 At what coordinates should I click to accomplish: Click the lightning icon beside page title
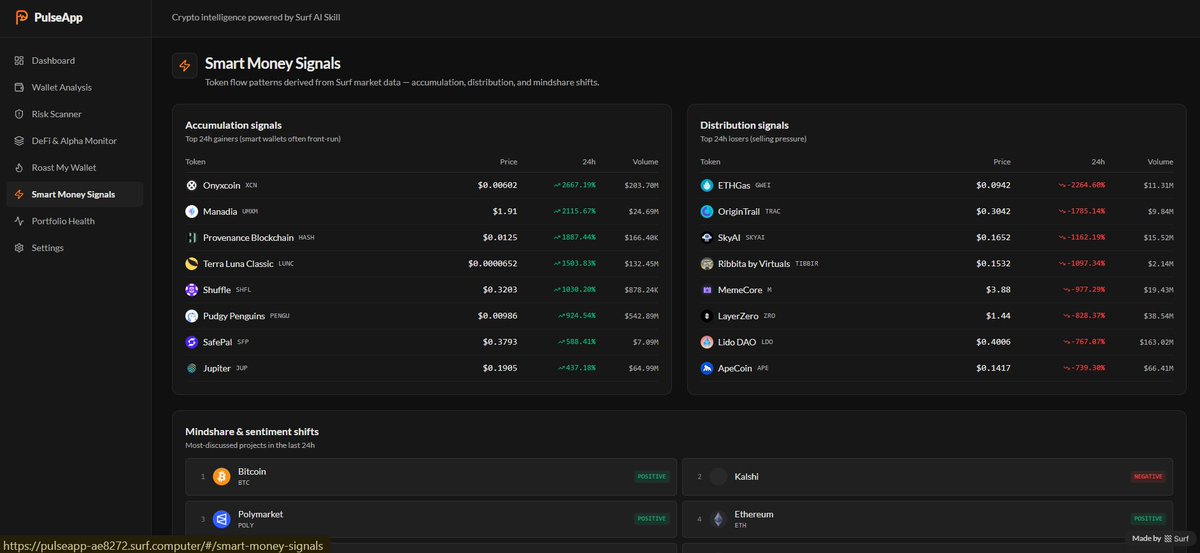[x=184, y=65]
